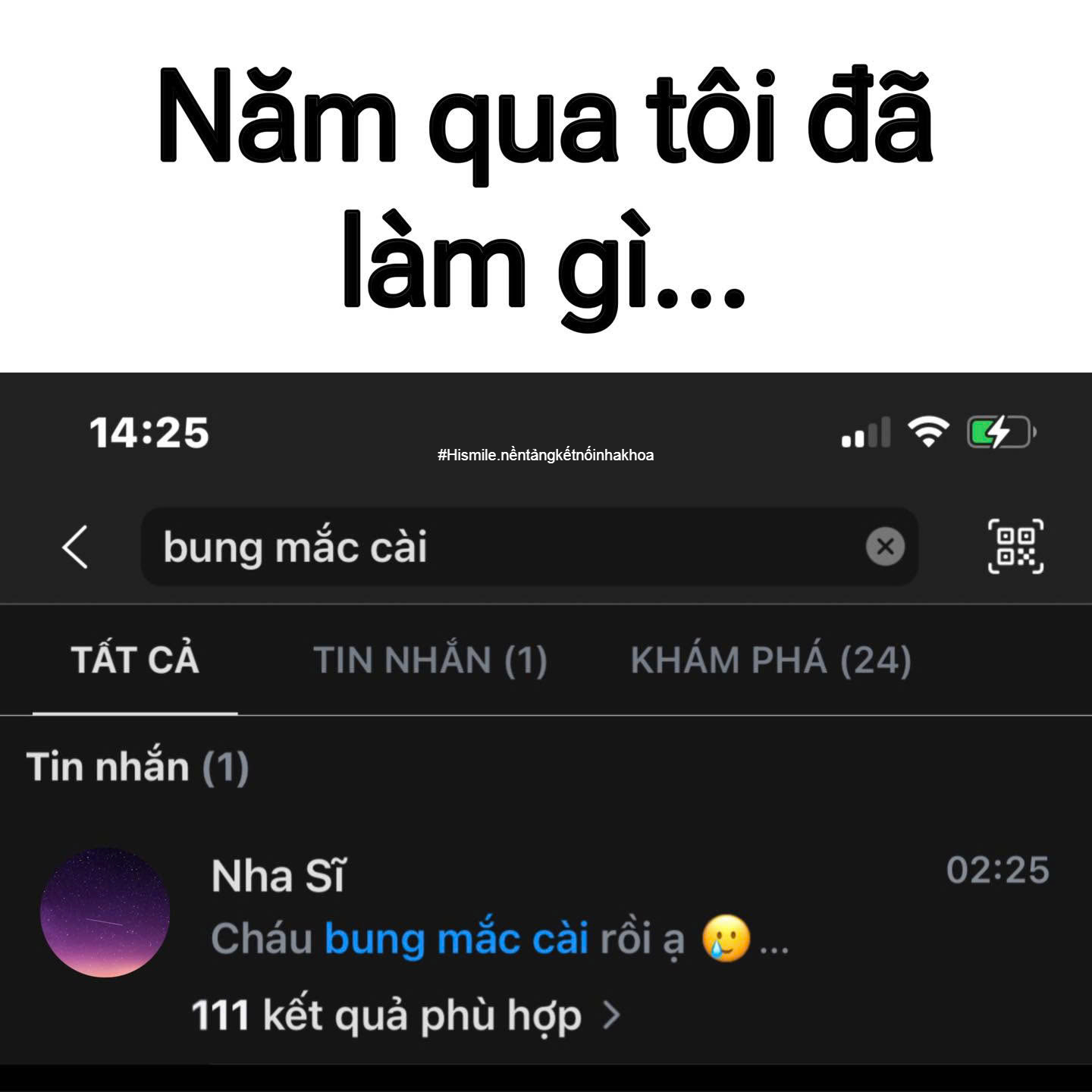Switch to the TIN NHẮN (1) tab
Image resolution: width=1092 pixels, height=1092 pixels.
coord(430,661)
